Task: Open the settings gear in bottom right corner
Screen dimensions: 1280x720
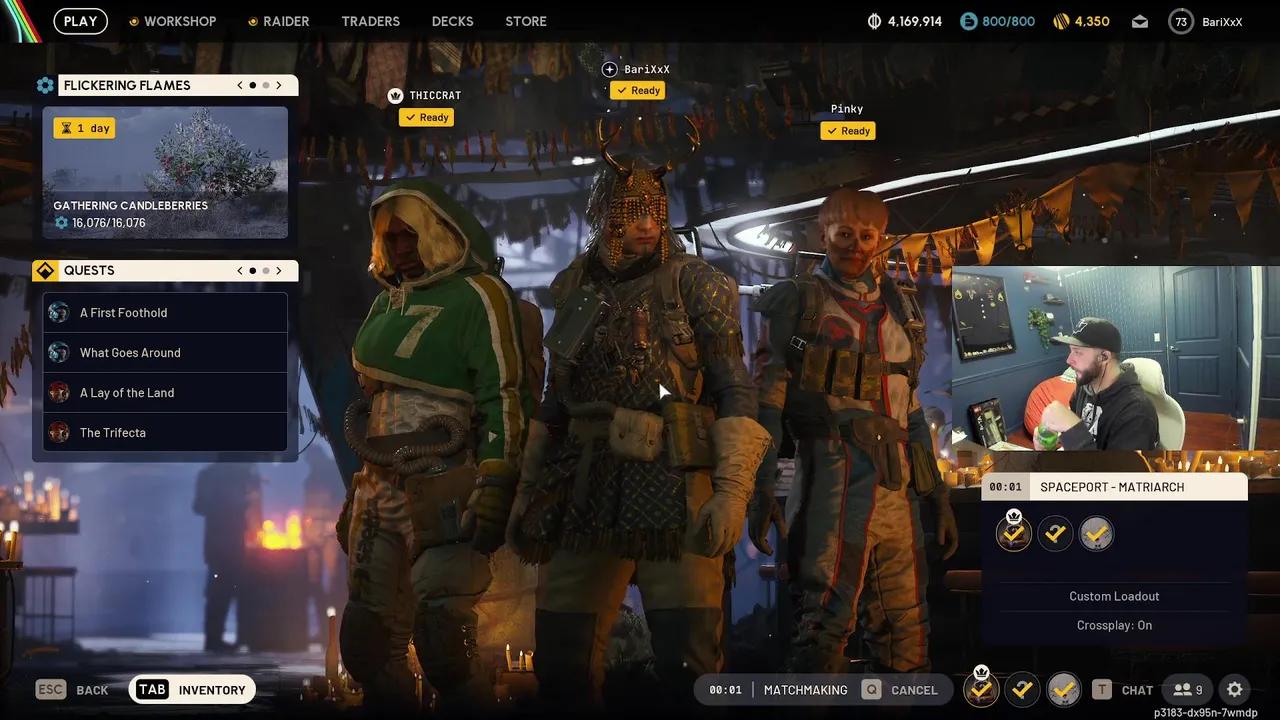Action: tap(1235, 689)
